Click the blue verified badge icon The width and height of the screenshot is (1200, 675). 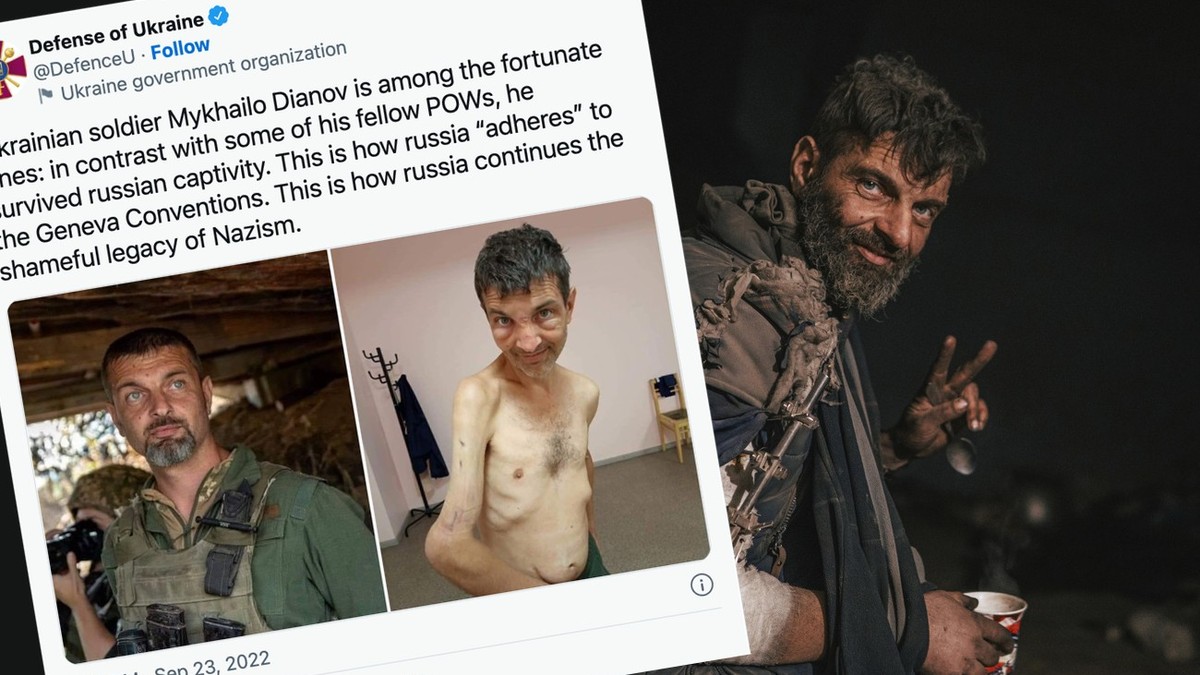217,16
